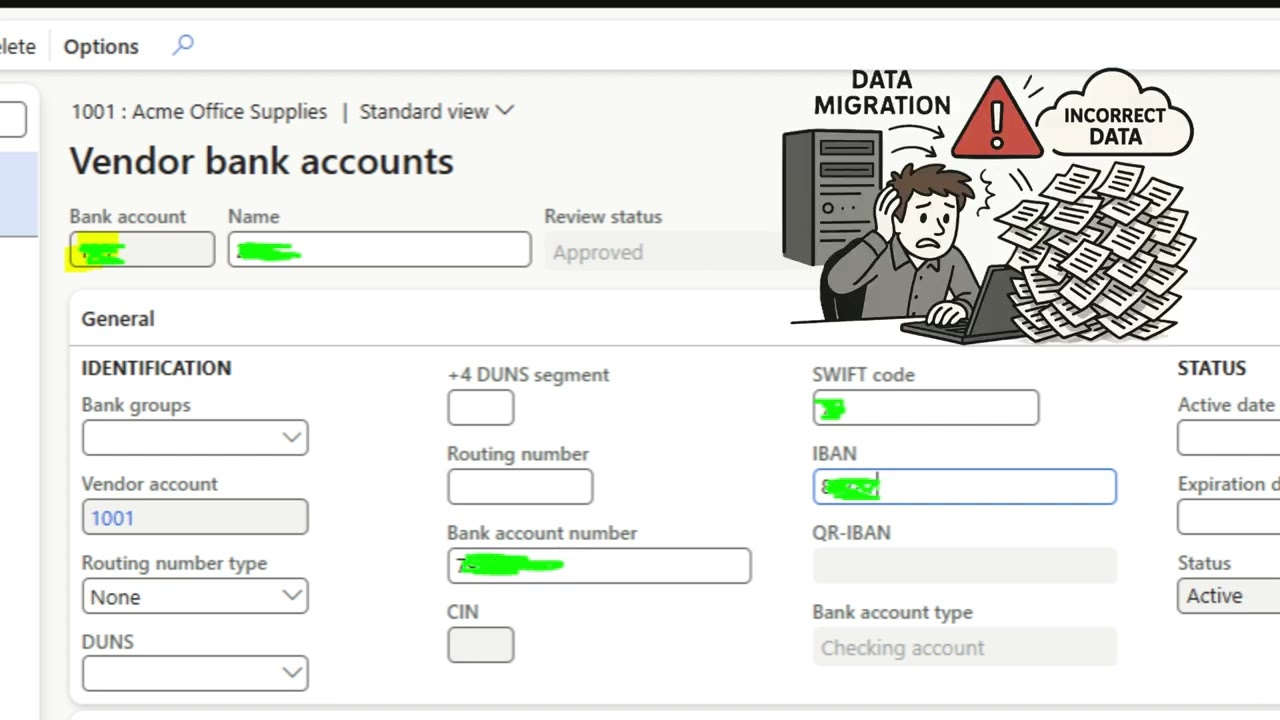Click the search magnifier icon
Viewport: 1280px width, 720px height.
183,45
